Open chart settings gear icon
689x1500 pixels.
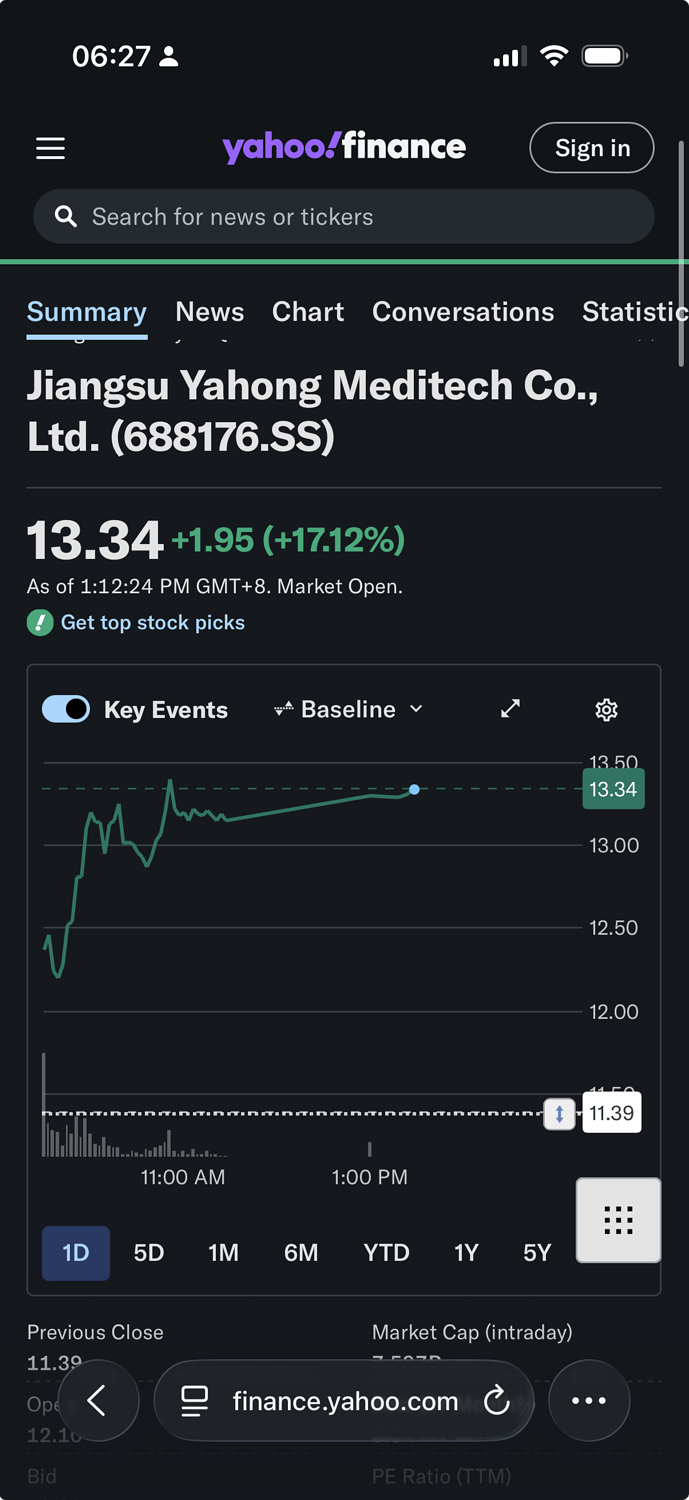(606, 710)
